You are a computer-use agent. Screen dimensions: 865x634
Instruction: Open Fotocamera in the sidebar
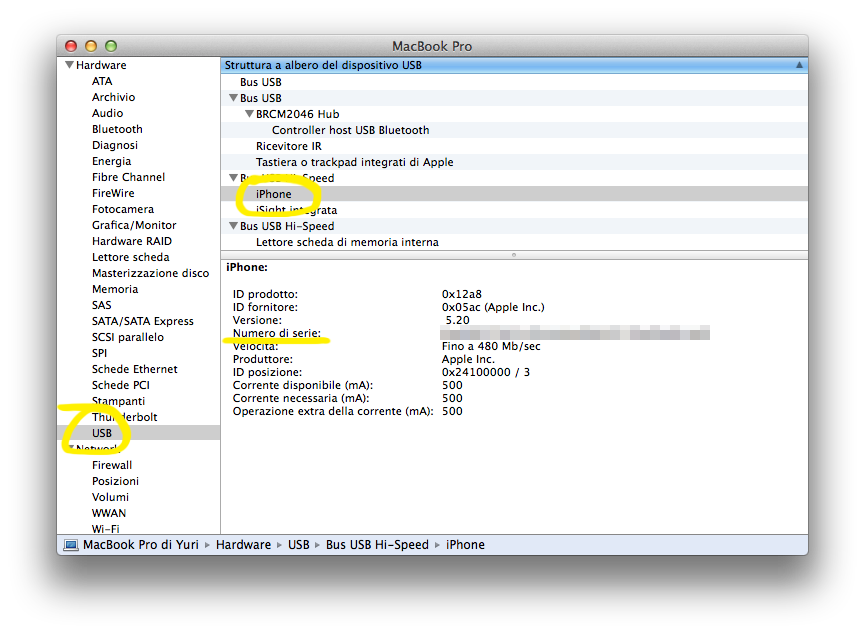click(123, 209)
